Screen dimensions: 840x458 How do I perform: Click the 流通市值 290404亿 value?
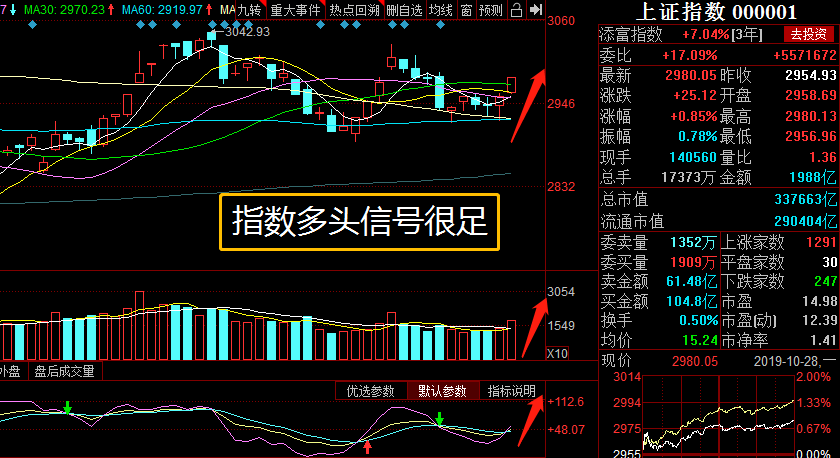tap(806, 221)
